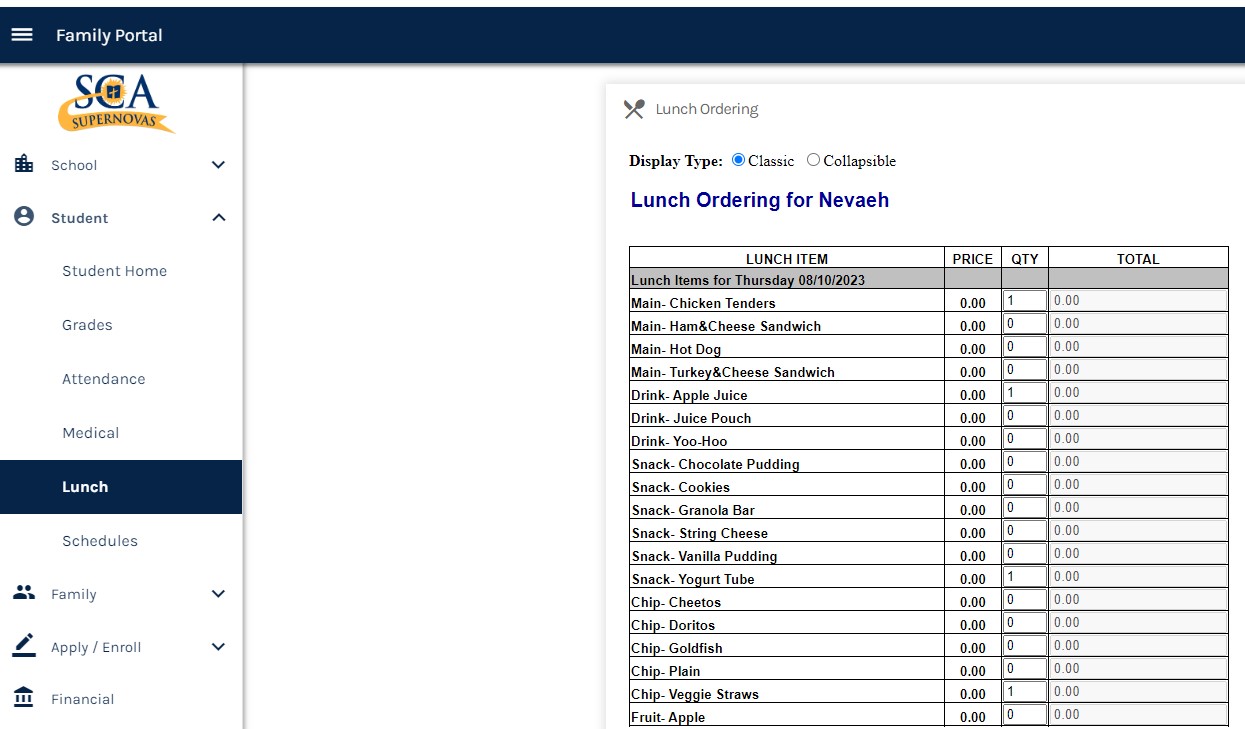Expand the Apply / Enroll chevron
This screenshot has height=729, width=1245.
219,647
